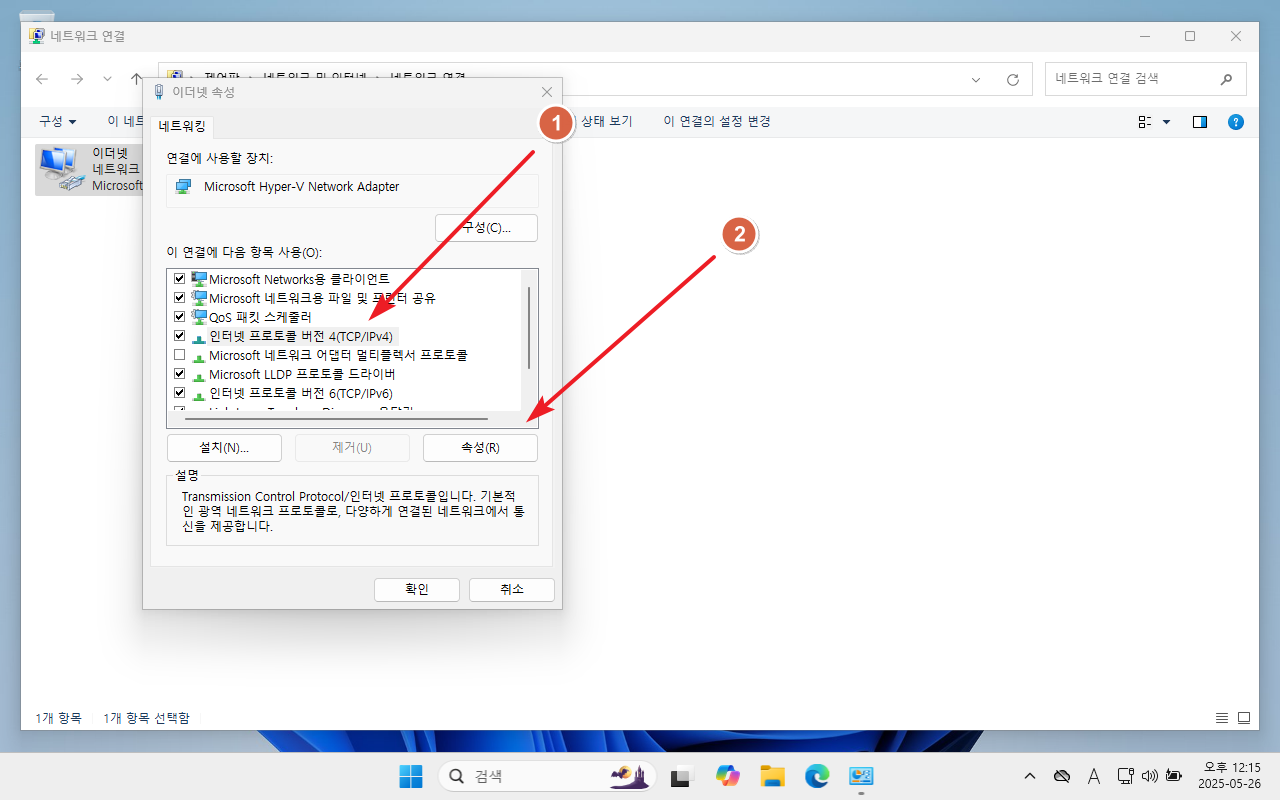The width and height of the screenshot is (1280, 800).
Task: Select 인터넷 프로토콜 버전 4(TCP/IPv4) item text
Action: point(300,336)
